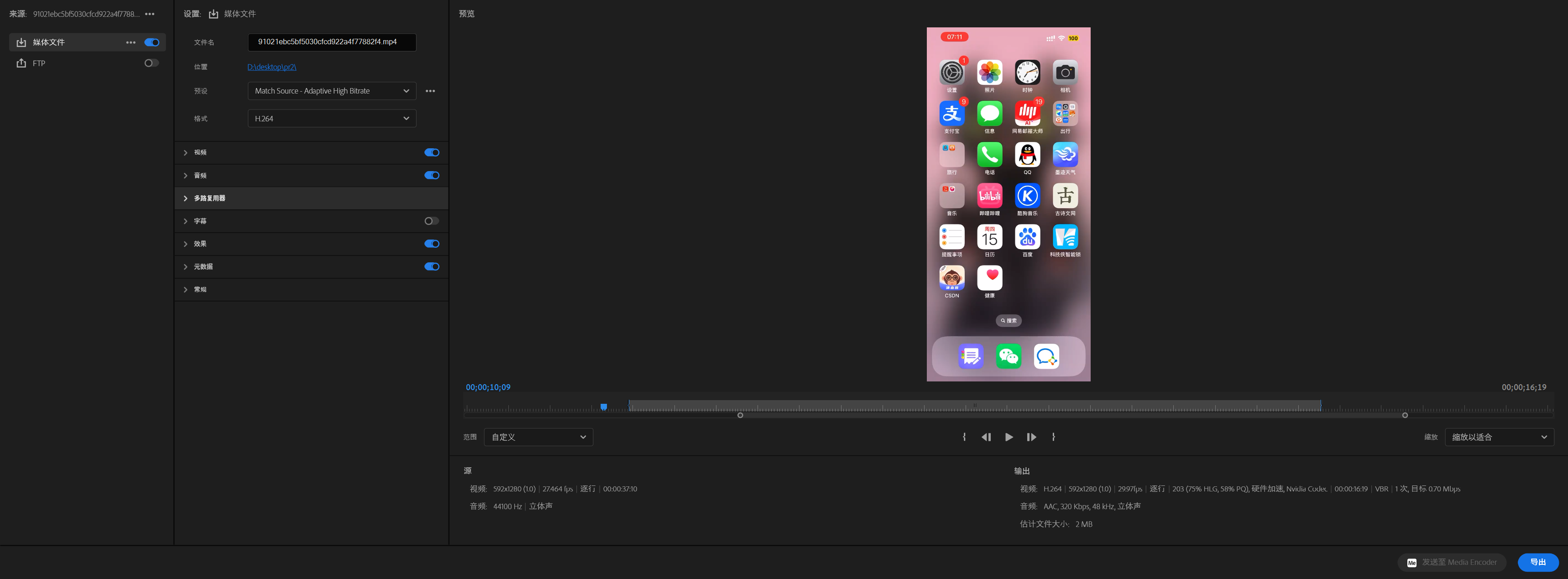Step back one frame in preview
Screen dimensions: 1568x579
pos(986,437)
